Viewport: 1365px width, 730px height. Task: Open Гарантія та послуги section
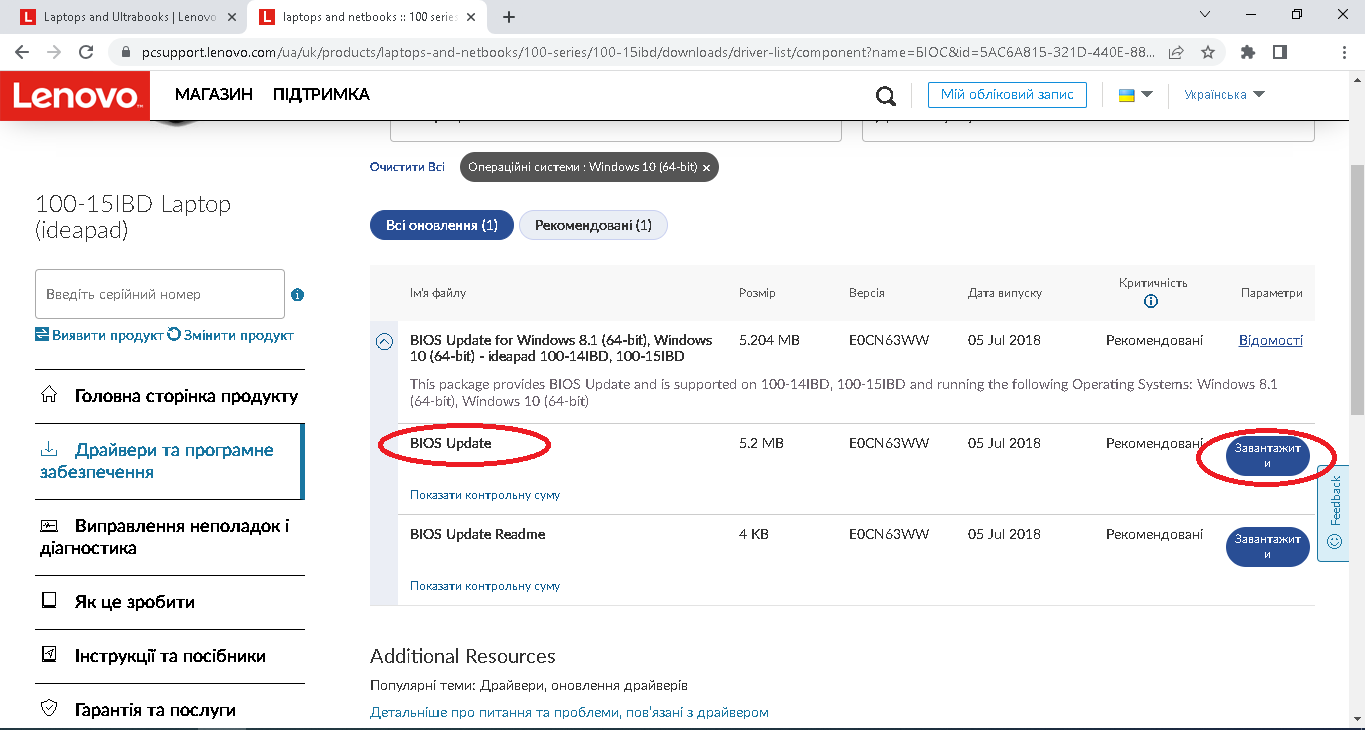[x=169, y=710]
